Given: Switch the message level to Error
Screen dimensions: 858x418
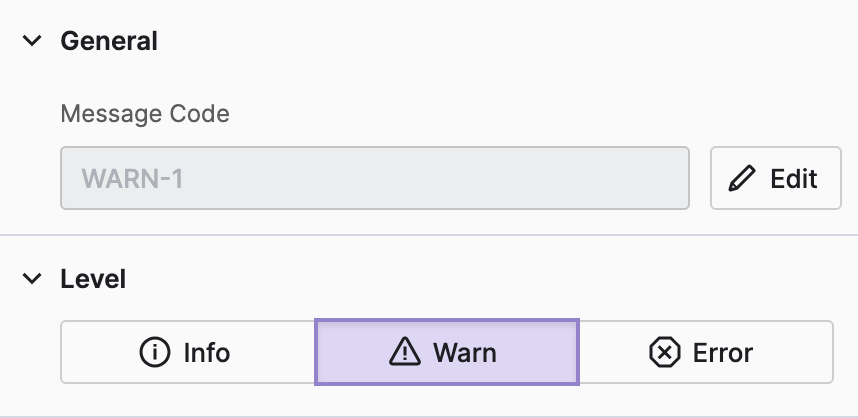Looking at the screenshot, I should point(705,352).
